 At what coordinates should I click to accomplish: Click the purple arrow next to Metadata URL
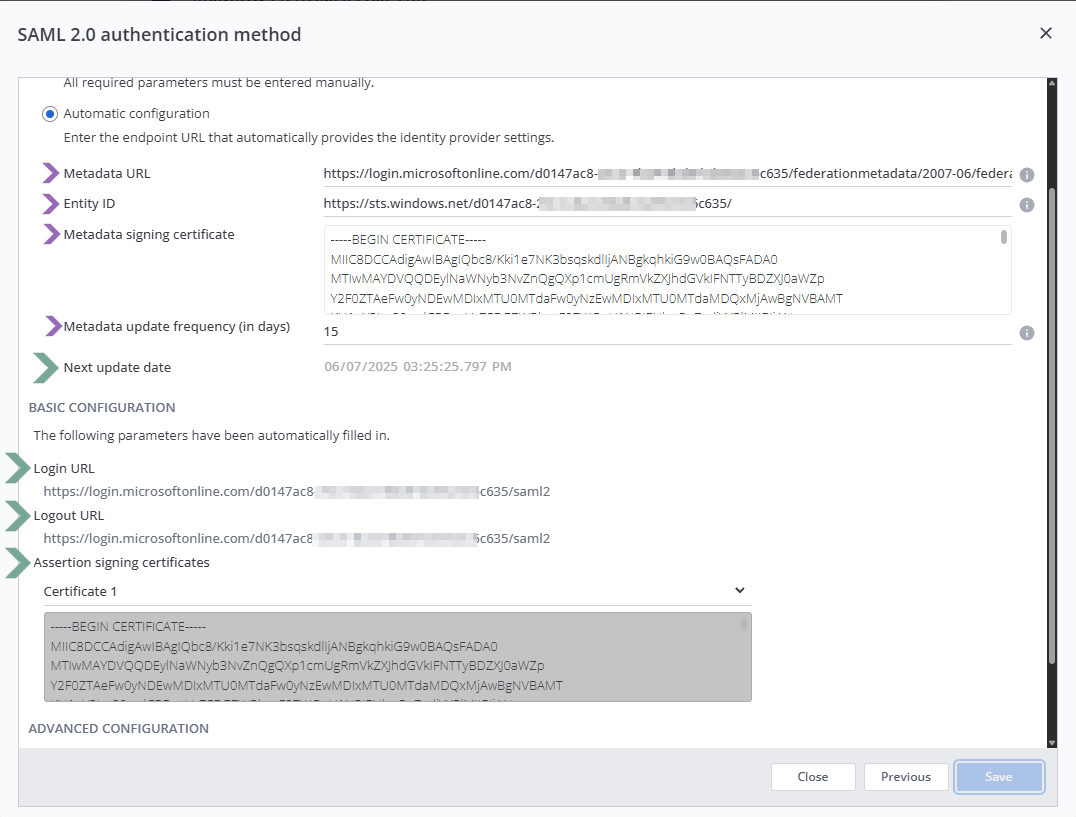tap(51, 173)
